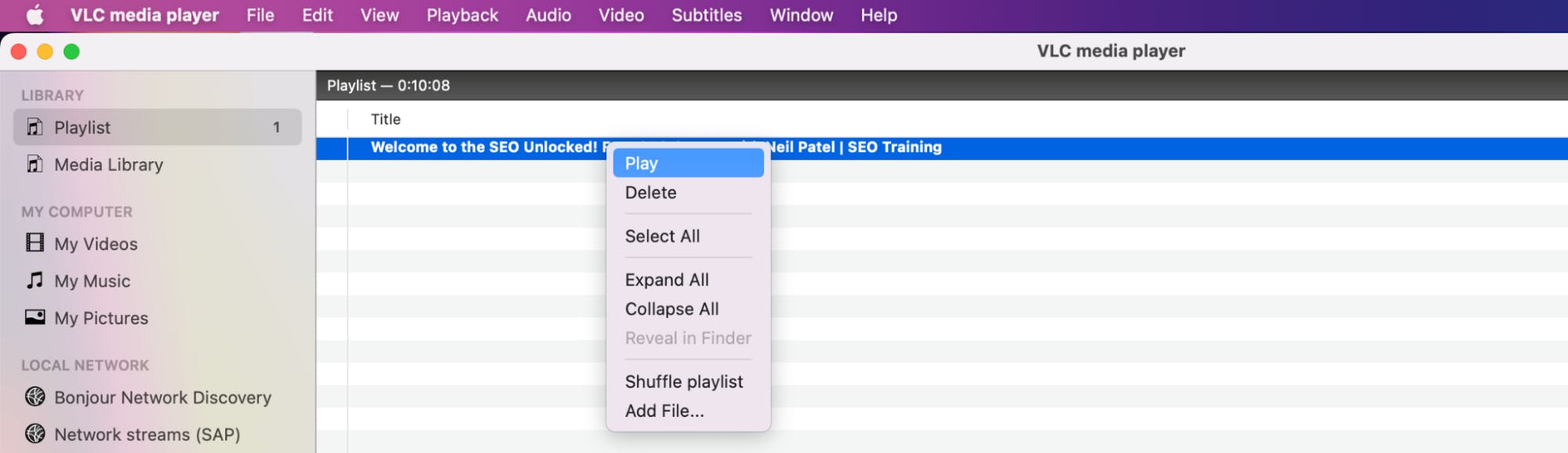Click the Playlist item count badge 1
The image size is (1568, 453).
(276, 127)
